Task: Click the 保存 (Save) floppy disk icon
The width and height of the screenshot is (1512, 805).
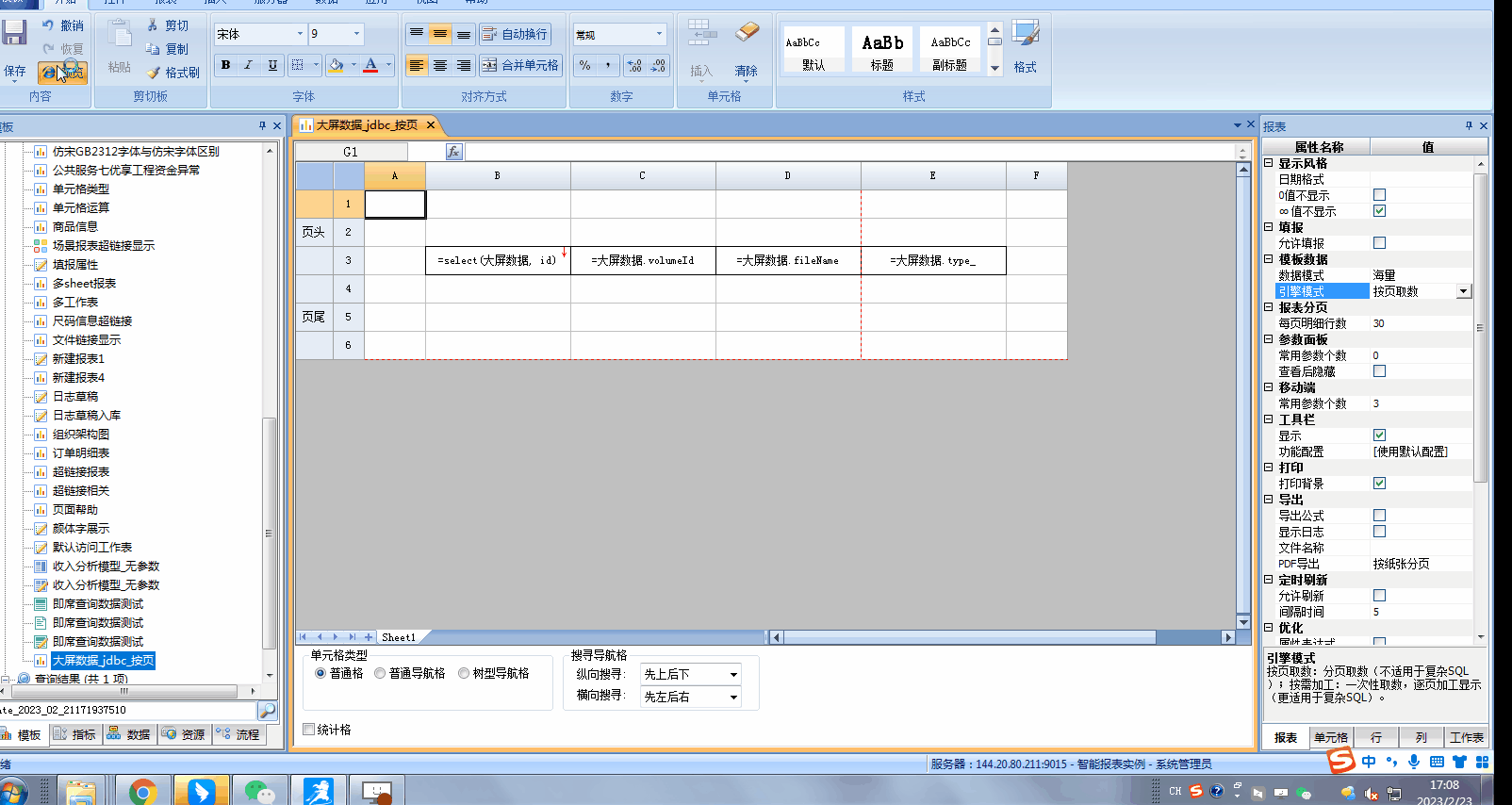Action: tap(14, 34)
